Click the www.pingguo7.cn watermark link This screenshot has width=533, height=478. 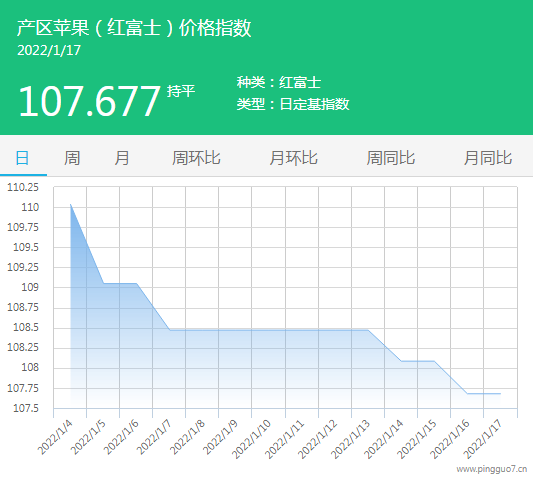[492, 470]
